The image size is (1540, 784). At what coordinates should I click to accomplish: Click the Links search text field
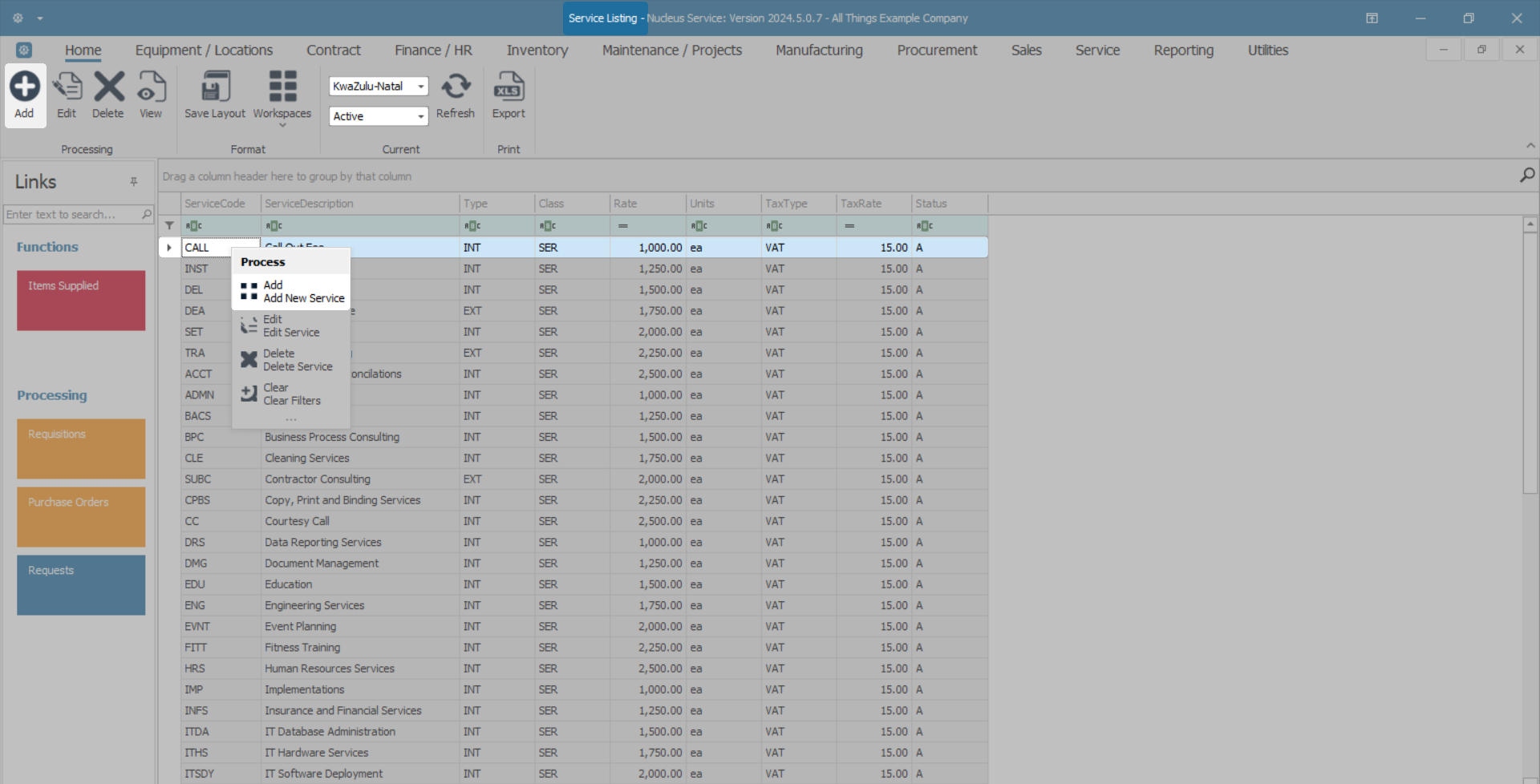pos(72,214)
